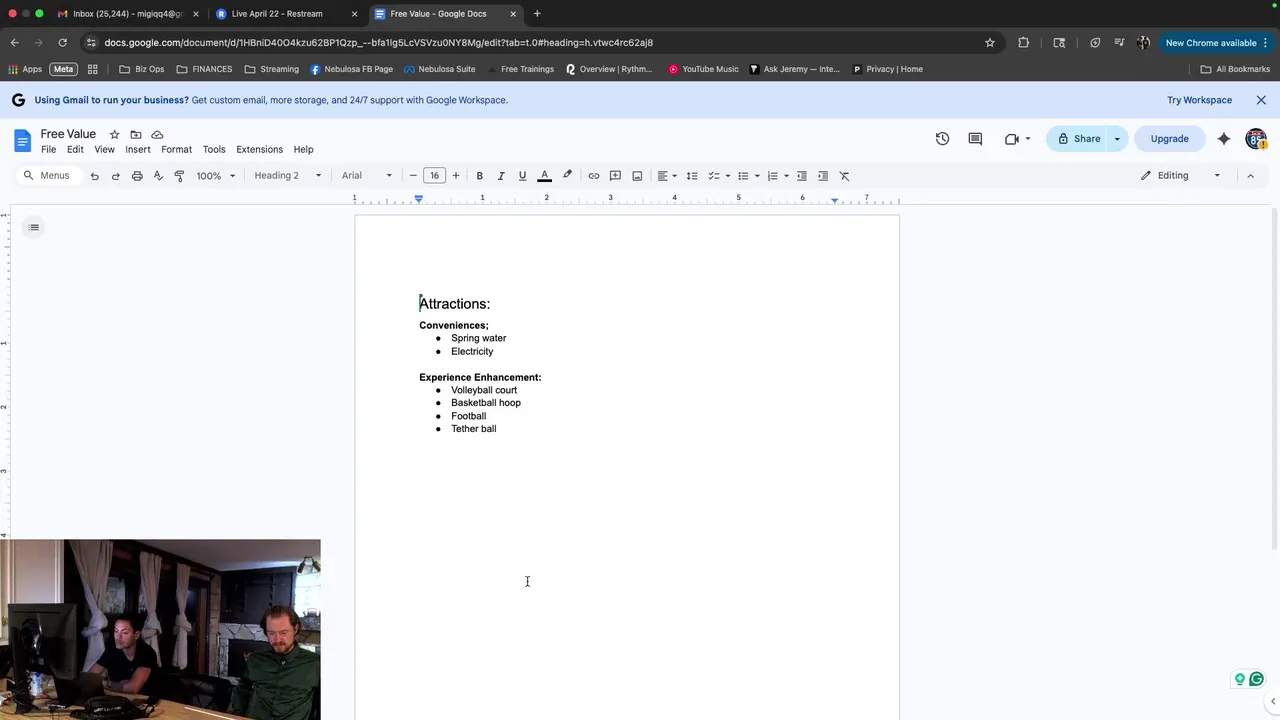This screenshot has width=1280, height=720.
Task: Open the Editing mode dropdown
Action: (x=1181, y=176)
